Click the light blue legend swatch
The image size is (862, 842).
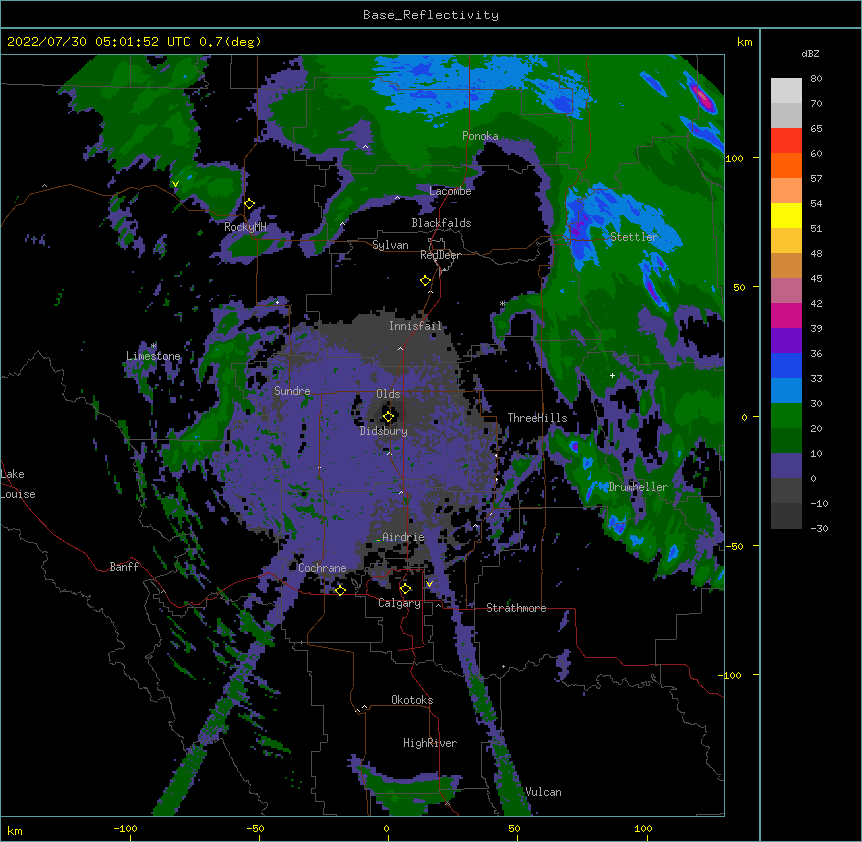[786, 391]
